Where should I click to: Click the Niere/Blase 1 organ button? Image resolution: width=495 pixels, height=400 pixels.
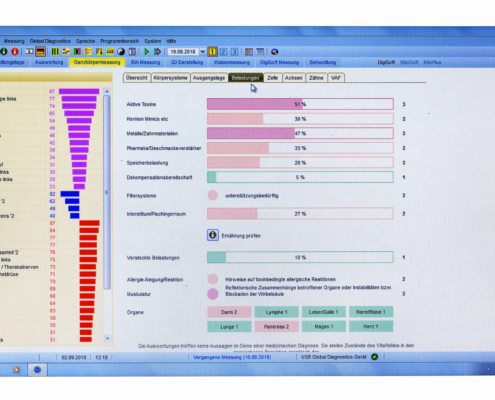[371, 312]
